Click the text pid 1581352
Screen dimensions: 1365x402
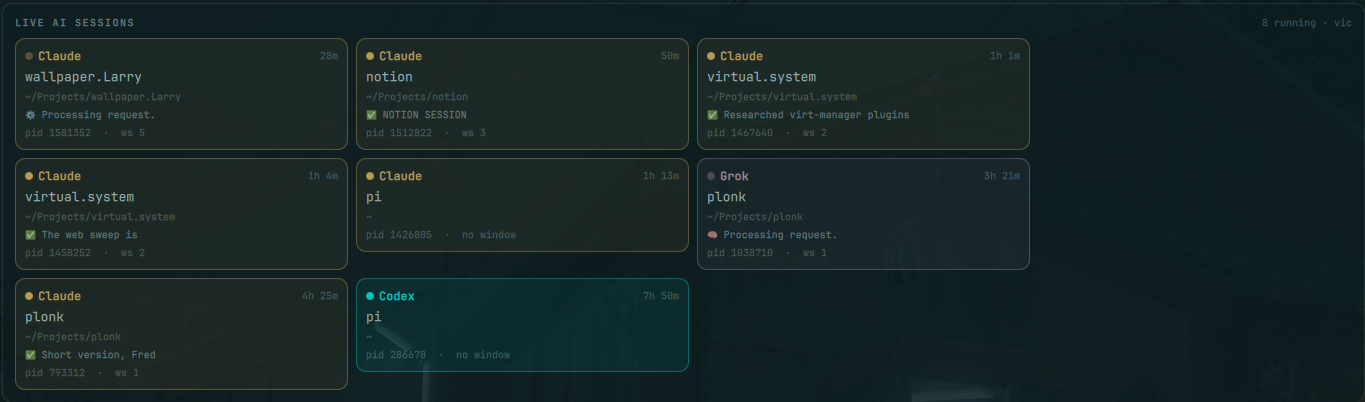click(58, 133)
